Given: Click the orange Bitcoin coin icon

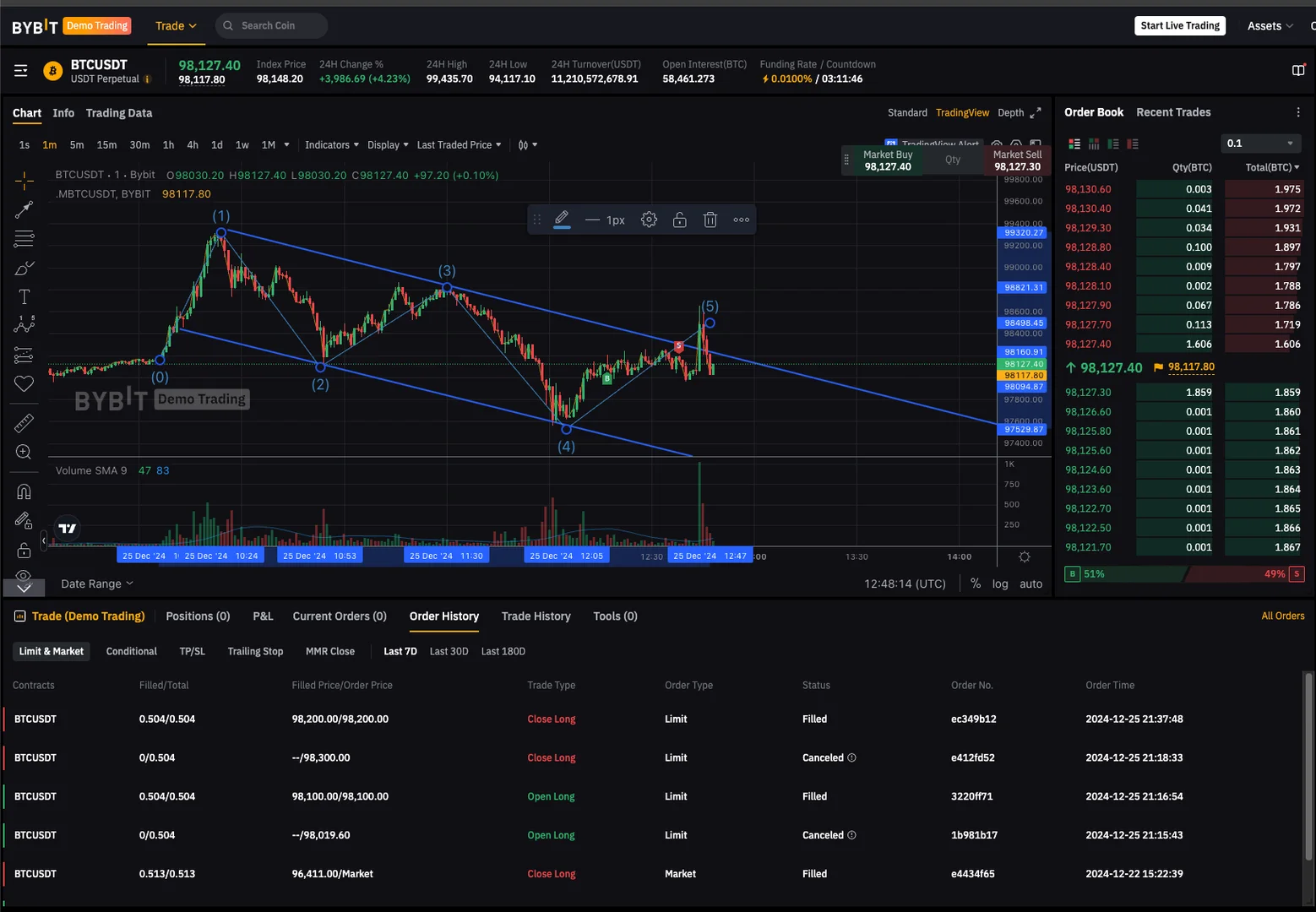Looking at the screenshot, I should pos(52,71).
